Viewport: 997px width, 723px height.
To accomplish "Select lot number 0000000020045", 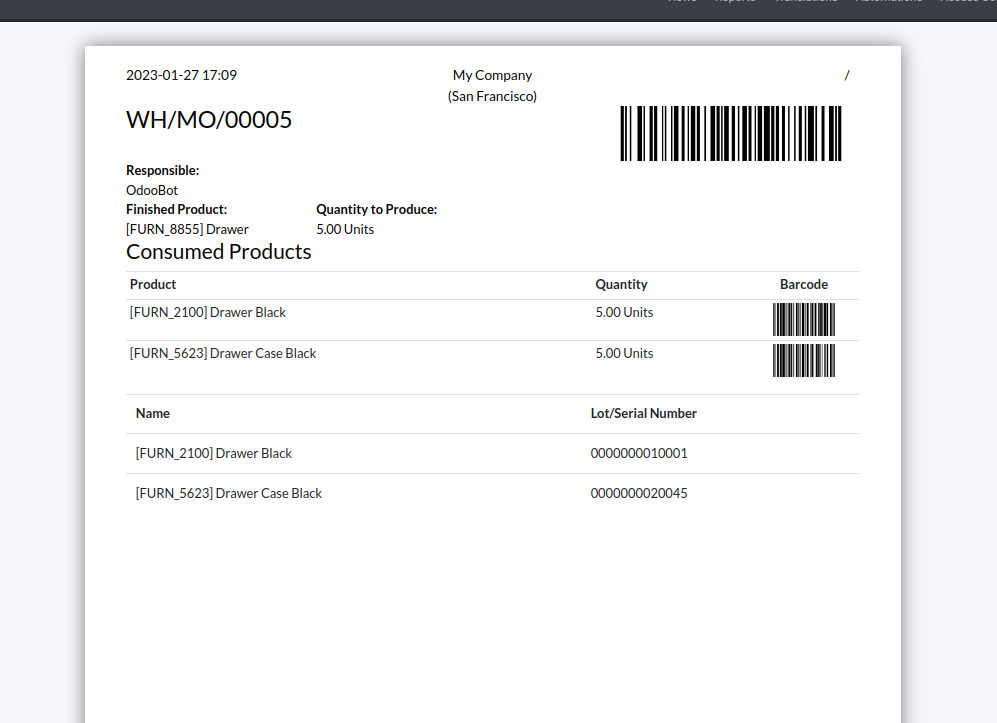I will (x=639, y=493).
